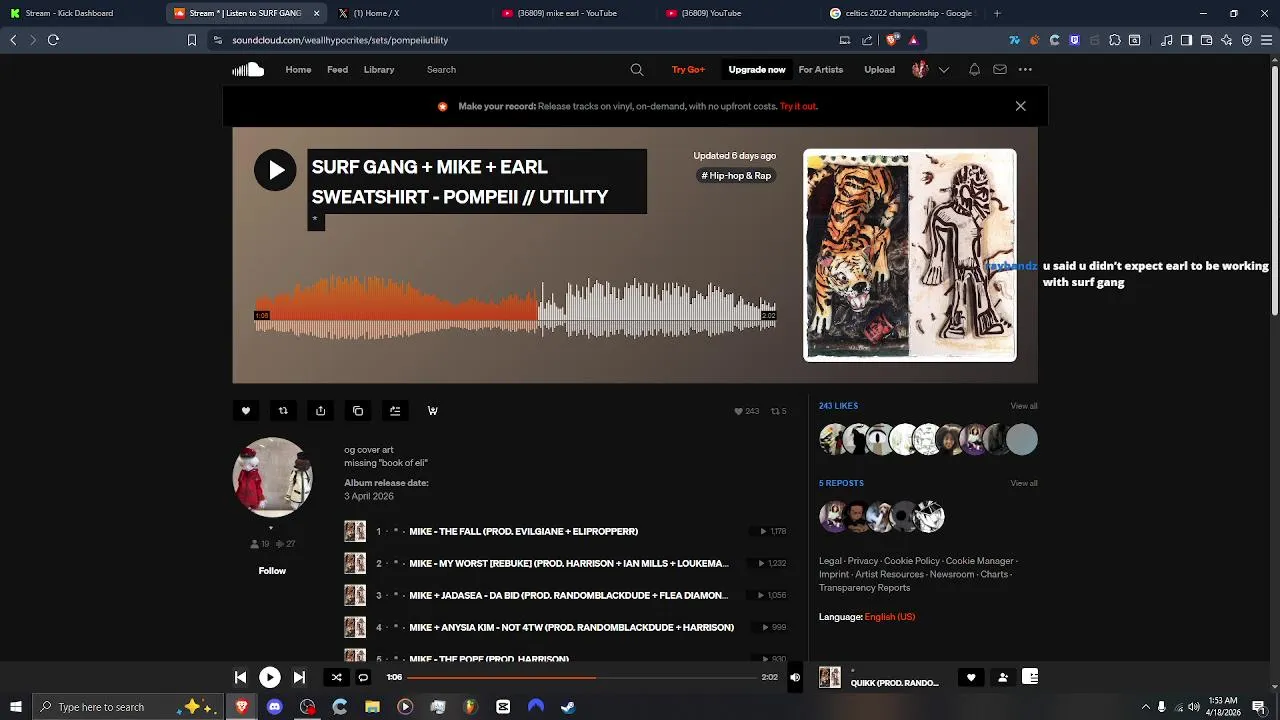
Task: Click the playback progress bar in bottom player
Action: click(x=582, y=677)
